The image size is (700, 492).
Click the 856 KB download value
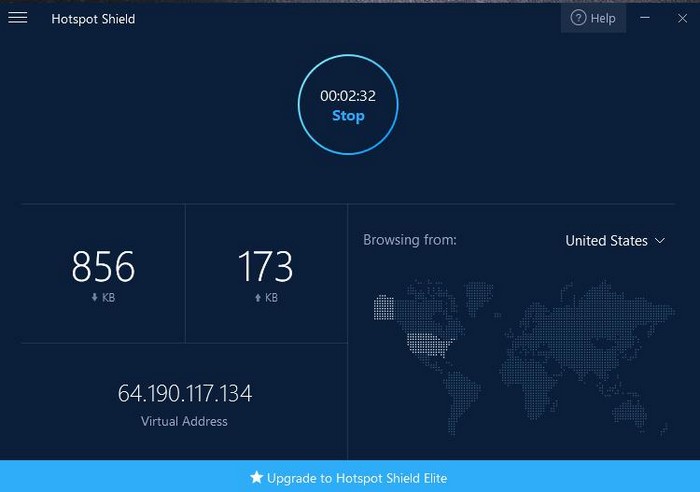pos(103,267)
